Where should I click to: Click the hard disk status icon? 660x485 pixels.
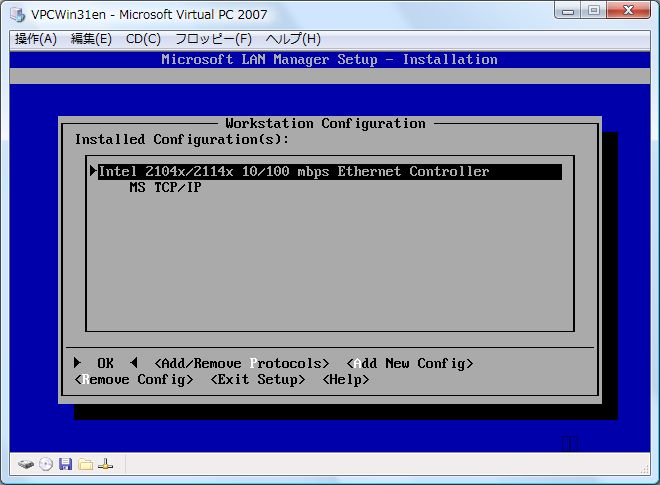(x=26, y=464)
